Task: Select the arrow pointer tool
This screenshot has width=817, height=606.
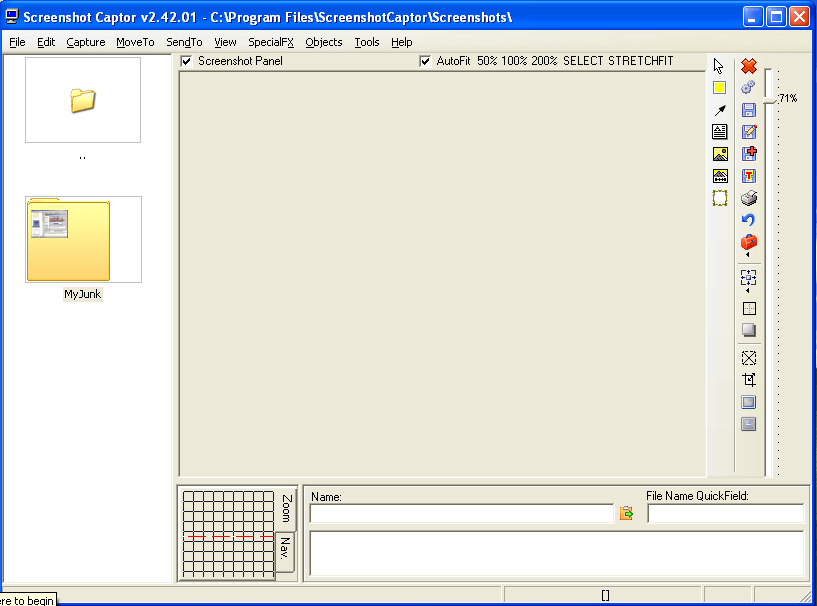Action: pos(719,66)
